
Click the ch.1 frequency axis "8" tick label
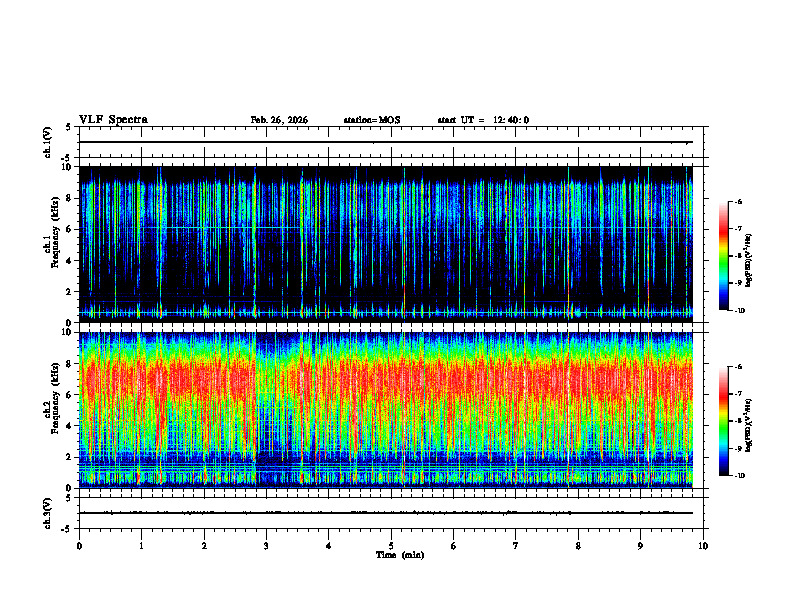70,198
